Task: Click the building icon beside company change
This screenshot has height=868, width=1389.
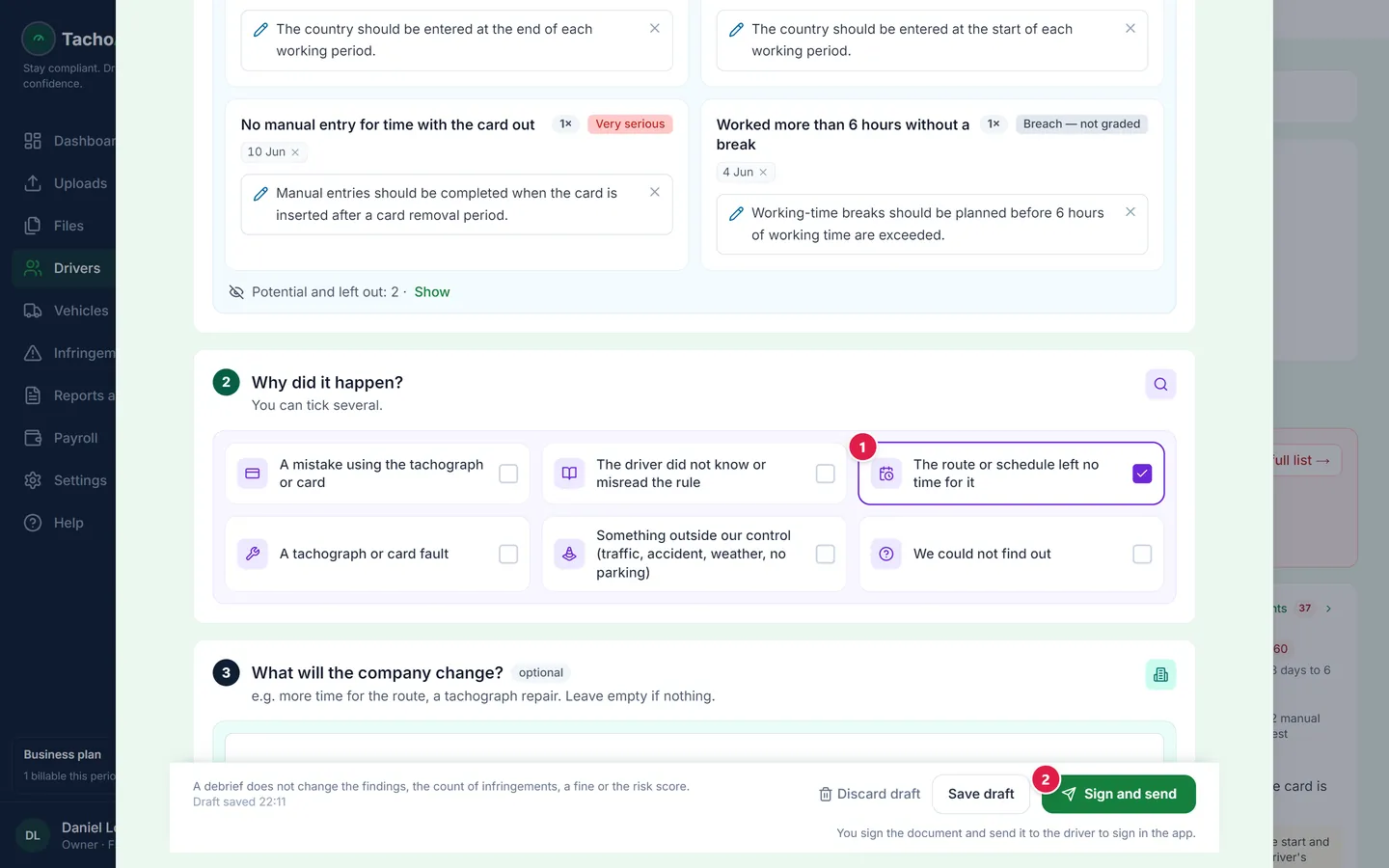Action: (x=1160, y=675)
